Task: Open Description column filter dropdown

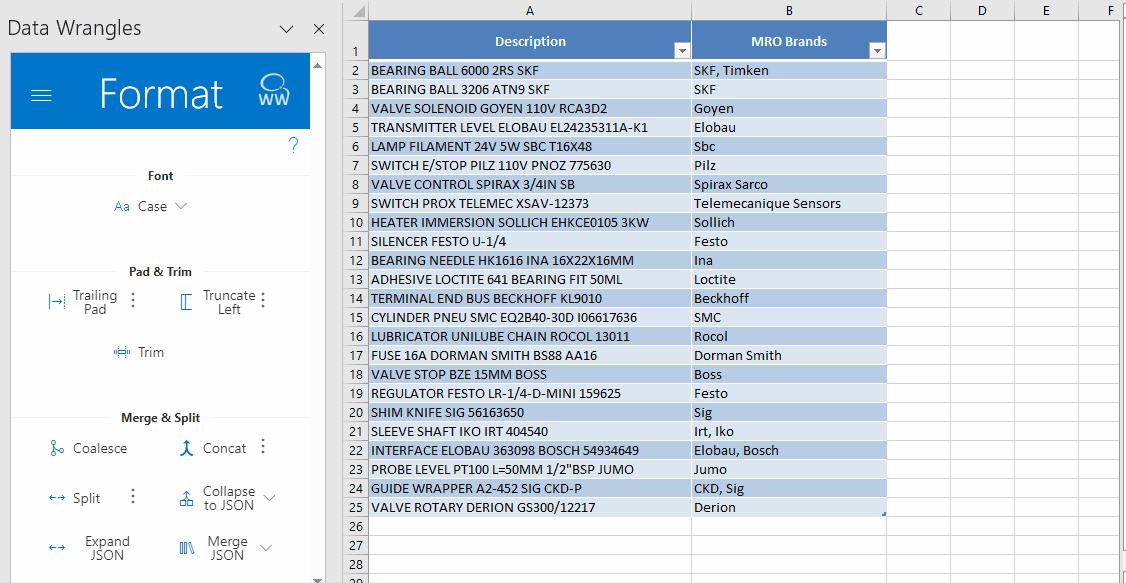Action: pyautogui.click(x=682, y=51)
